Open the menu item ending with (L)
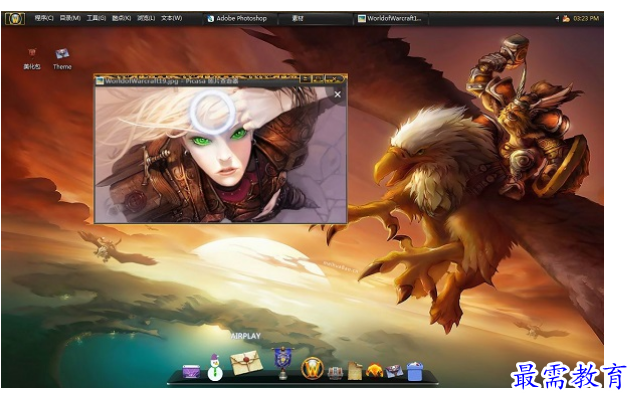The image size is (635, 408). coord(146,18)
